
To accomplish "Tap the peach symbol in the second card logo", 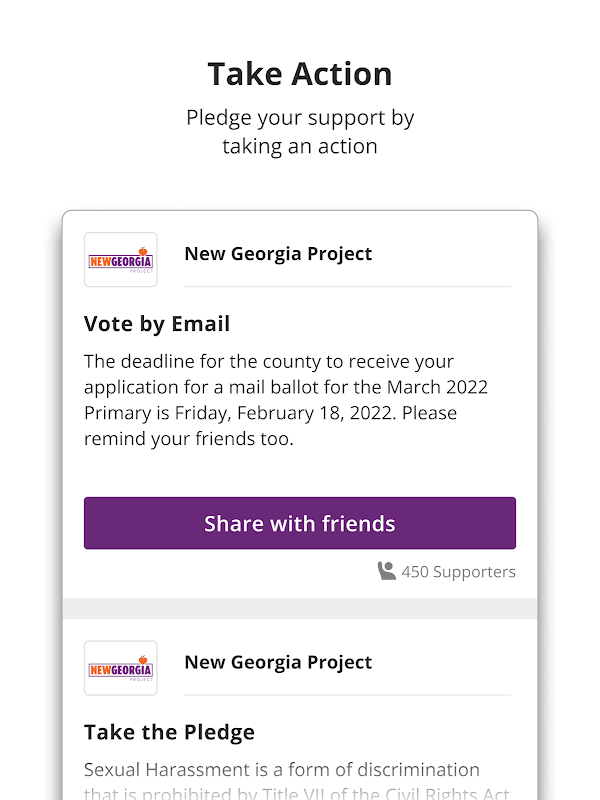I will pos(143,658).
